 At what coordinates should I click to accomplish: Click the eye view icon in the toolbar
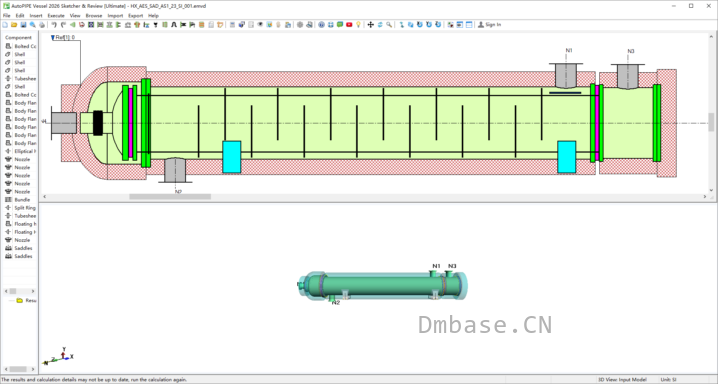pos(260,25)
